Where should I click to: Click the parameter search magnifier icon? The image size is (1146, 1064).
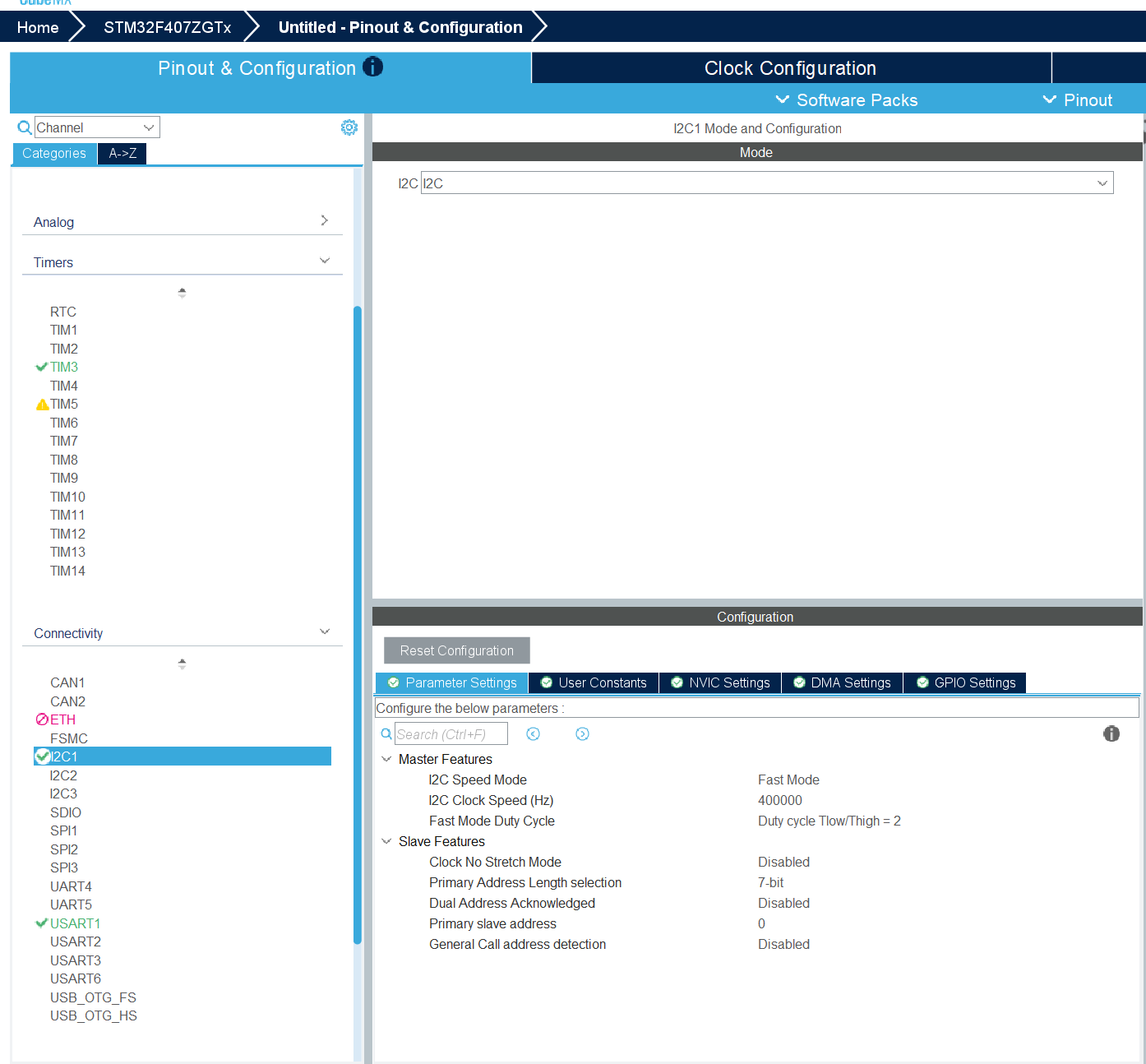(x=386, y=734)
